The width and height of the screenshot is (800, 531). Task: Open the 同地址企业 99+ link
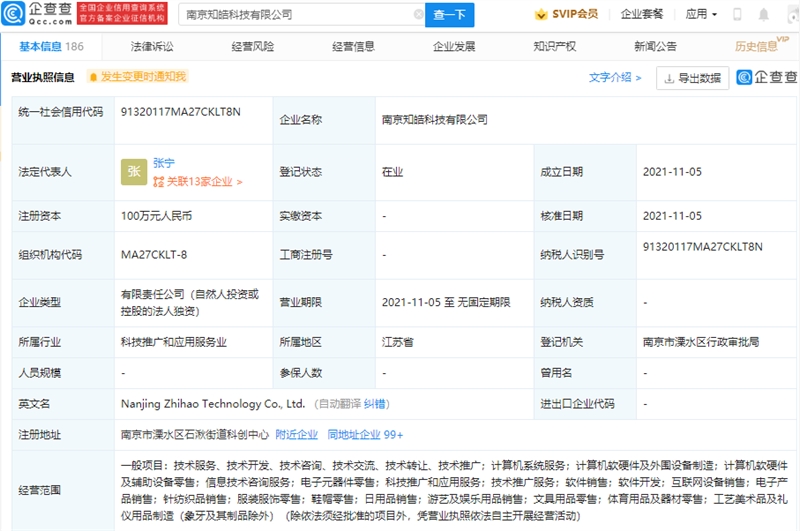(365, 435)
